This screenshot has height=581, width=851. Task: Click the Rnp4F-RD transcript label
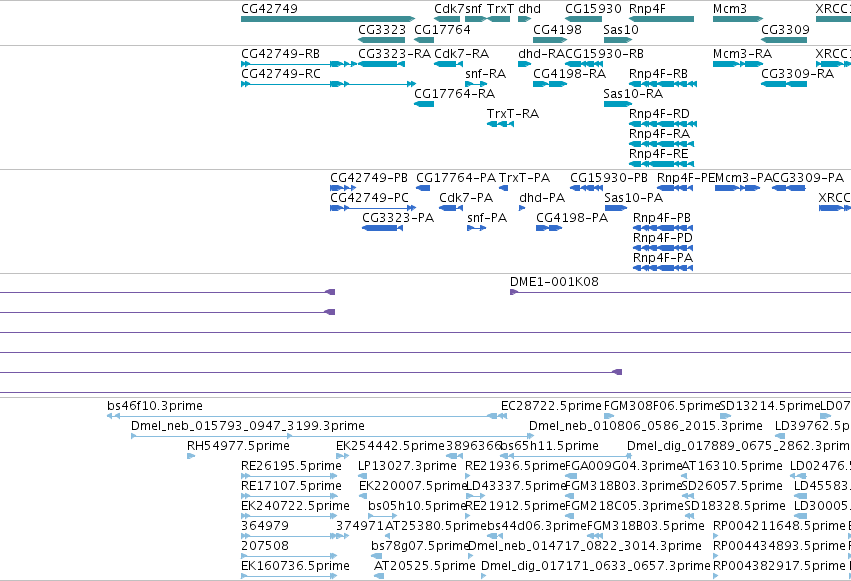click(659, 114)
